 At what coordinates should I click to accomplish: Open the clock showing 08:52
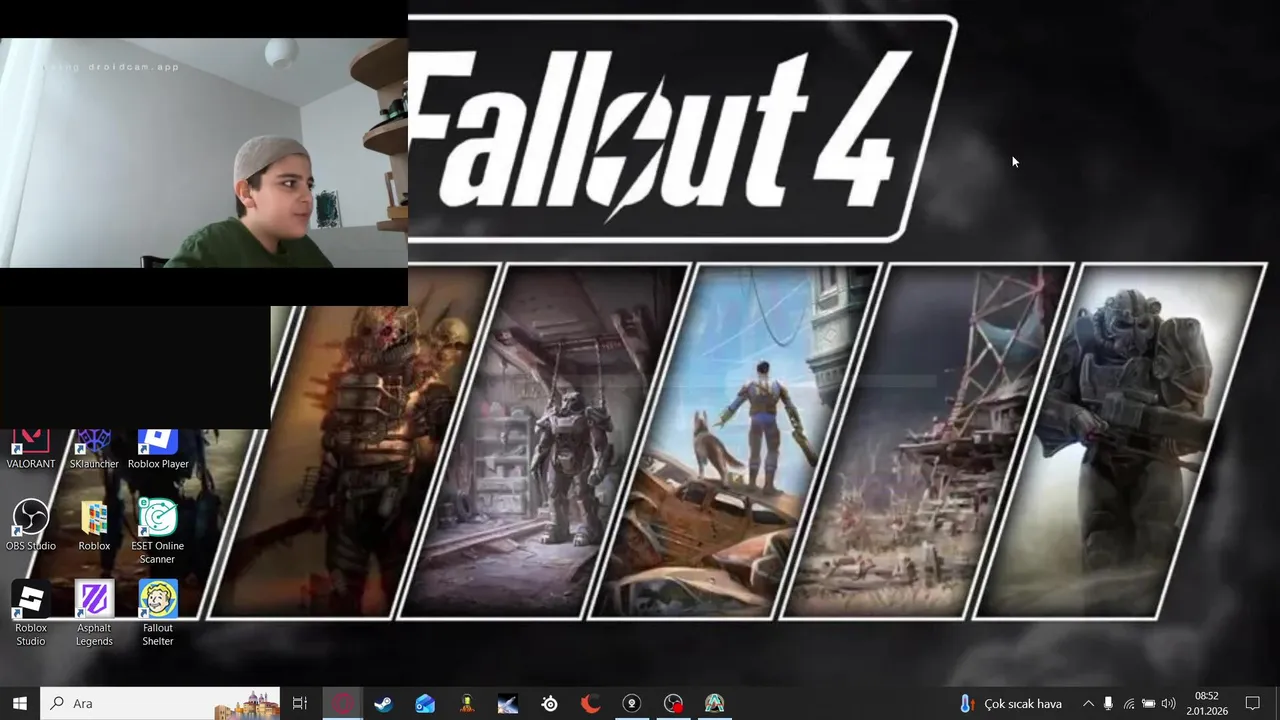[1207, 703]
